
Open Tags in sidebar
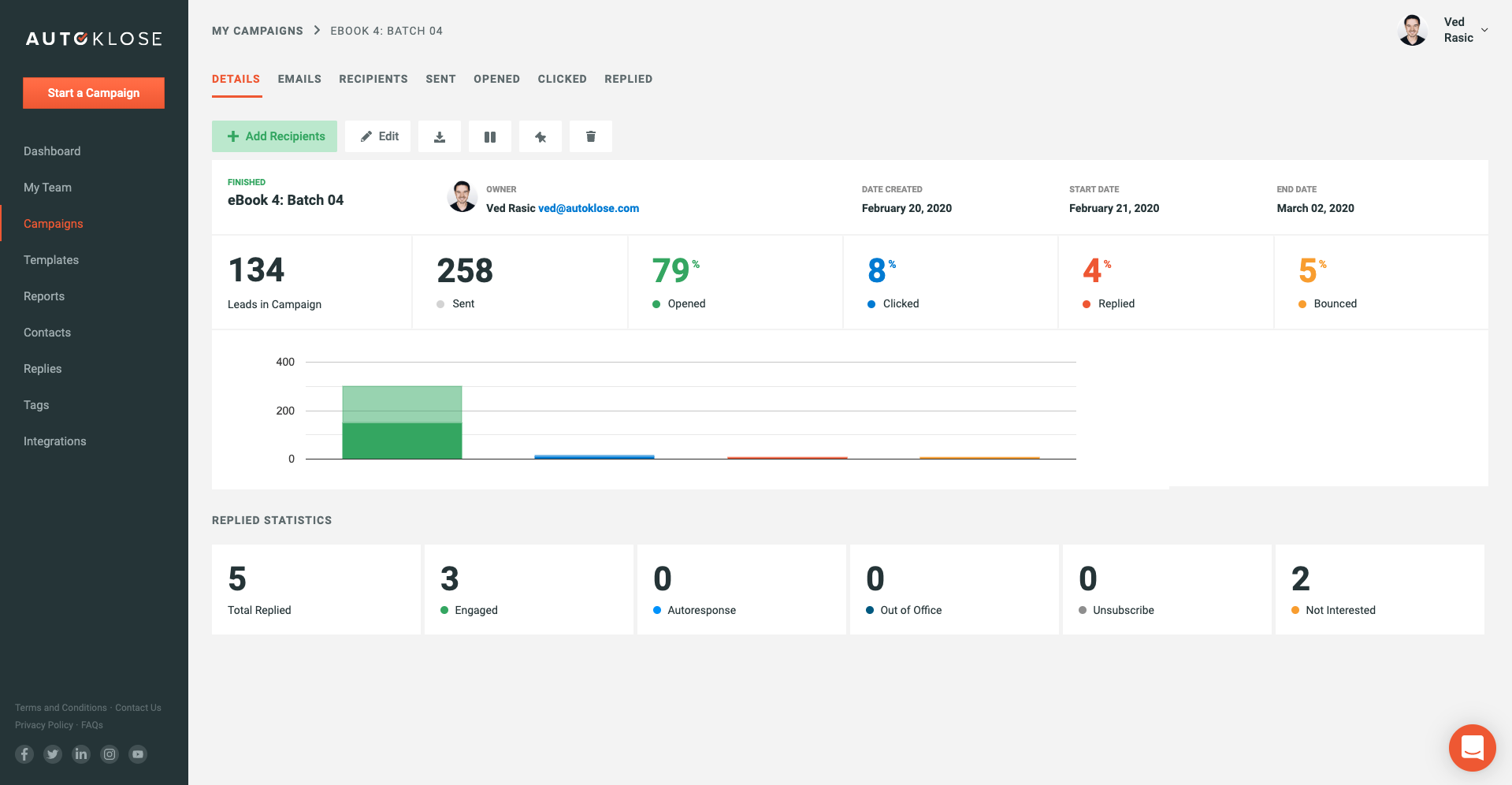(36, 405)
